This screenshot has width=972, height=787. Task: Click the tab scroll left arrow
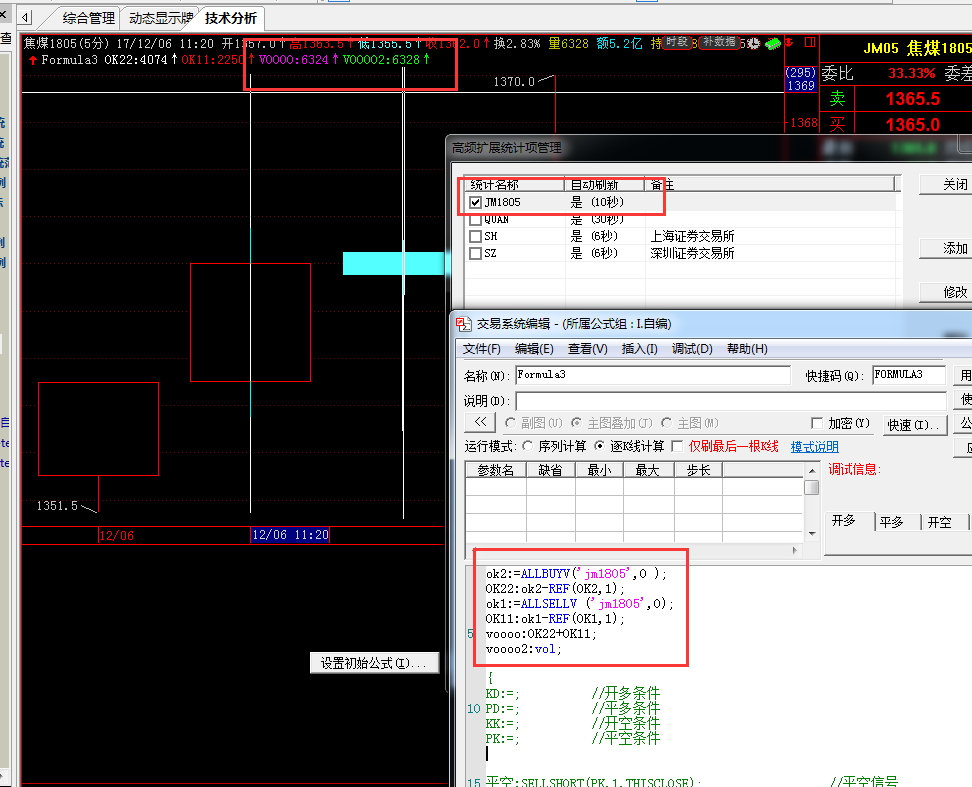point(26,18)
